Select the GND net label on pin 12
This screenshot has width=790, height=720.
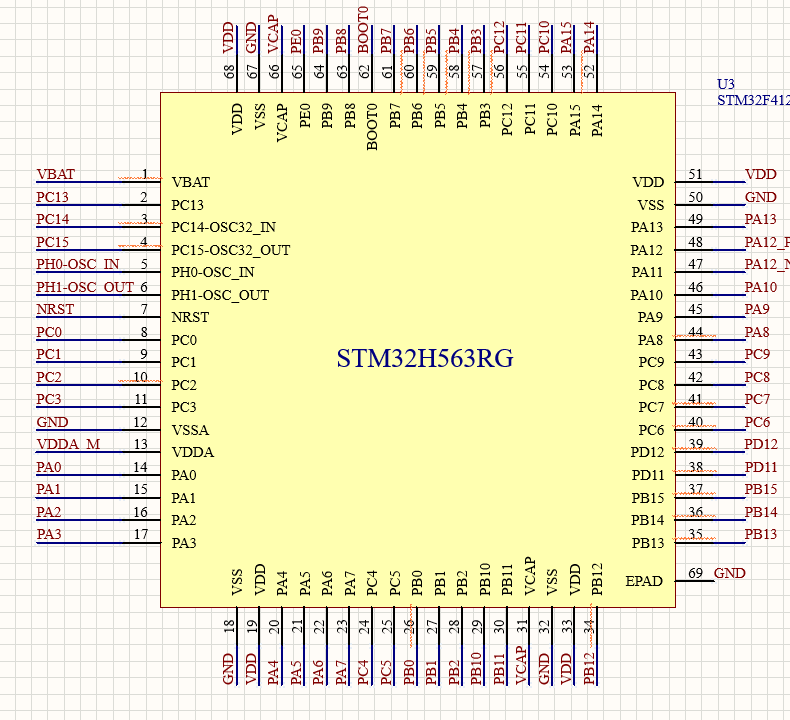[x=52, y=422]
